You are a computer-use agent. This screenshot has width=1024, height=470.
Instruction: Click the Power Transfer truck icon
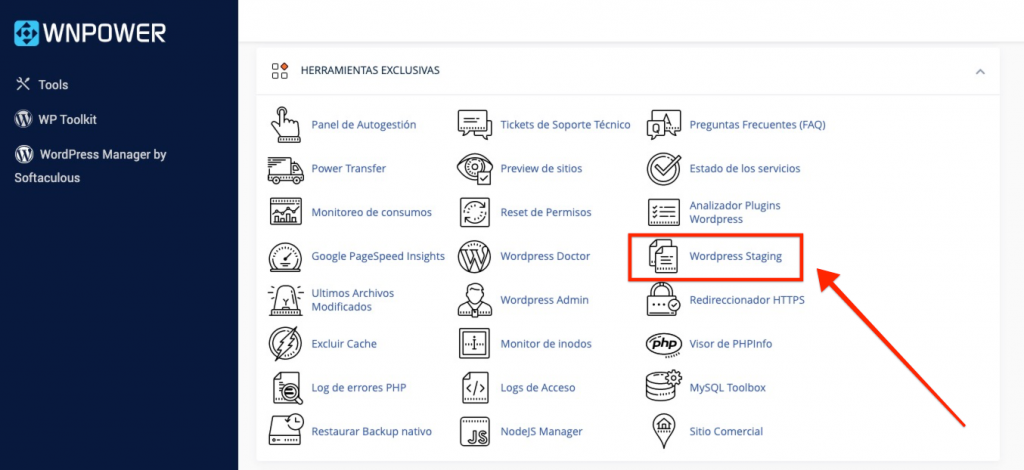(x=285, y=168)
